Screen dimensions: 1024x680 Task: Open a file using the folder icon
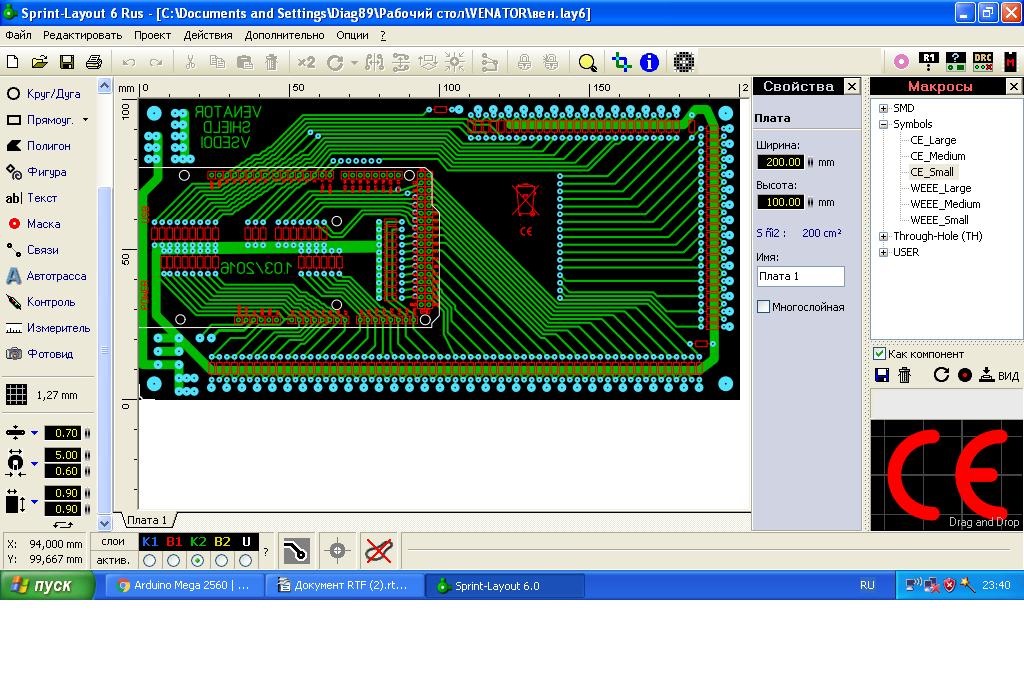tap(39, 62)
